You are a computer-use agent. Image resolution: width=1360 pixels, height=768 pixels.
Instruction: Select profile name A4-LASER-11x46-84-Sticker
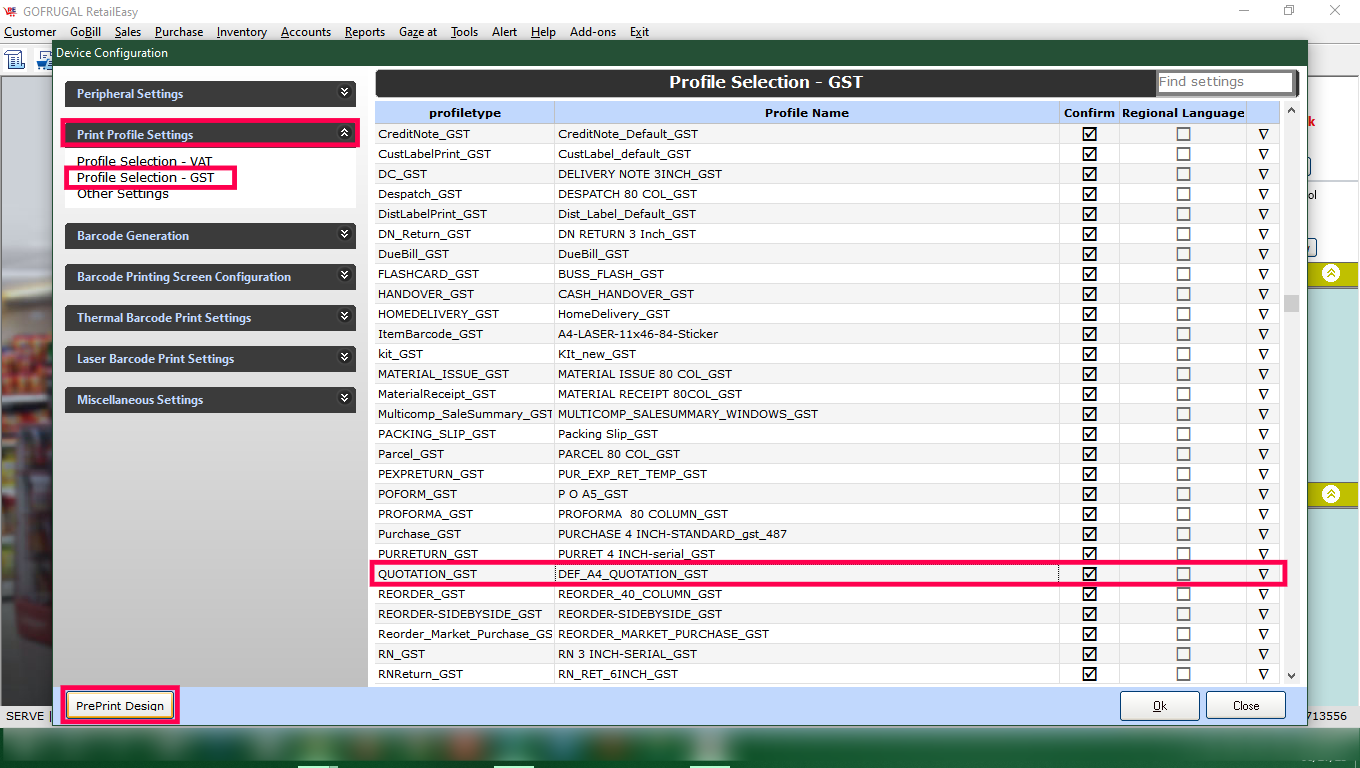[807, 334]
